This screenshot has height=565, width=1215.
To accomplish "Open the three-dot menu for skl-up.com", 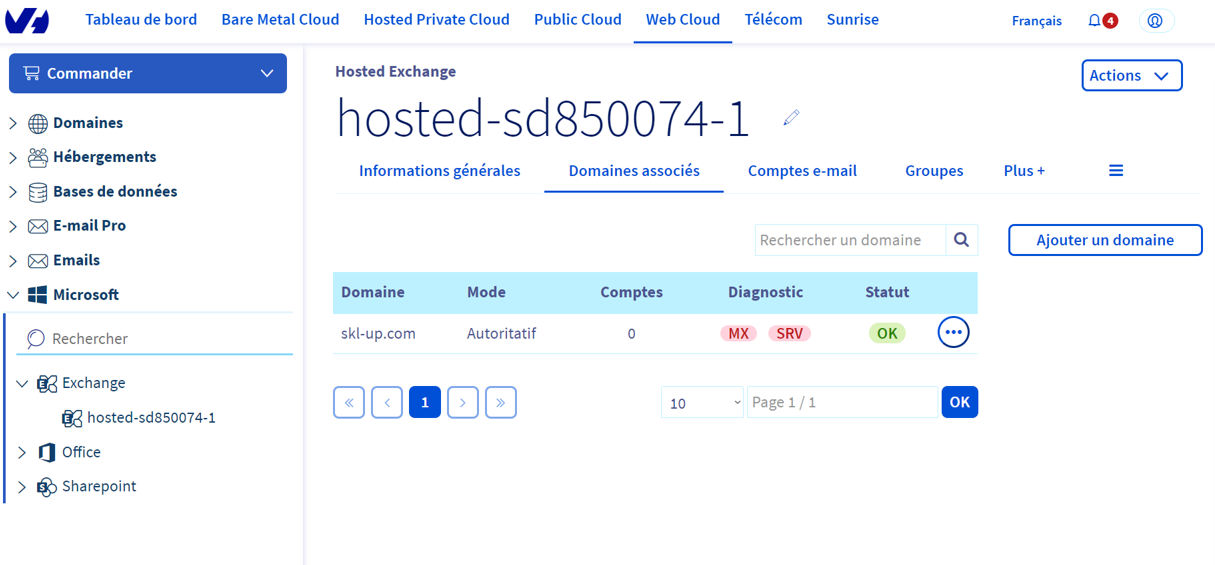I will click(953, 333).
